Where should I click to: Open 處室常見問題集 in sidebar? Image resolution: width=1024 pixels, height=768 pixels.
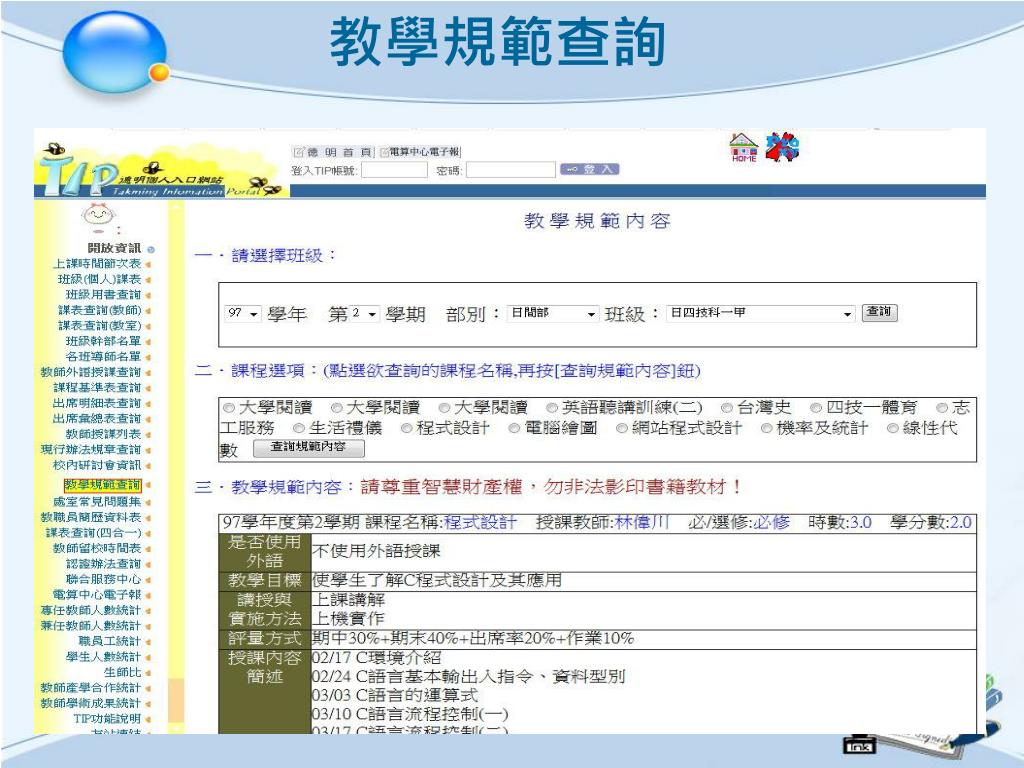(97, 502)
